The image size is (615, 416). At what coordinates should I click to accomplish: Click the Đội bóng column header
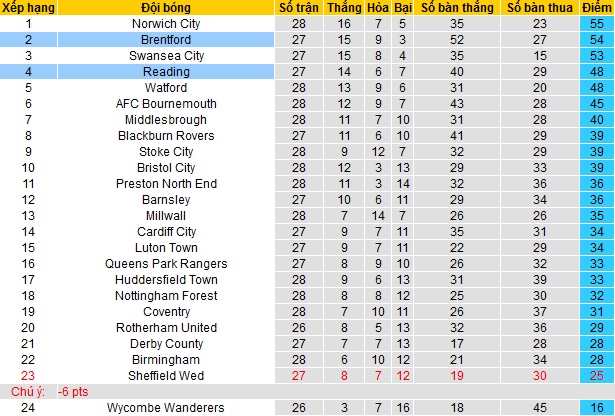(x=166, y=7)
